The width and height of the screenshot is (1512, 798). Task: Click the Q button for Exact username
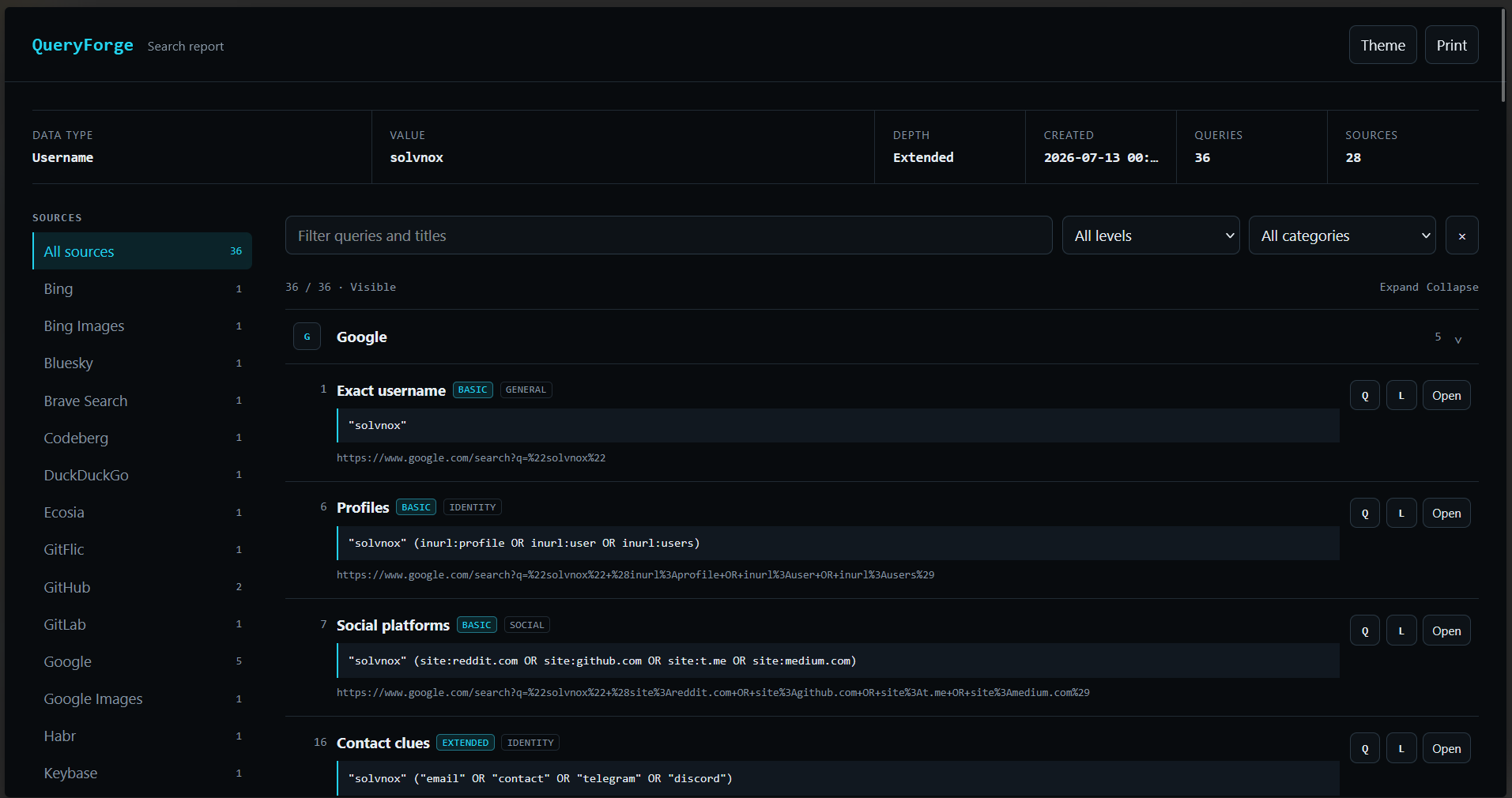click(x=1365, y=396)
